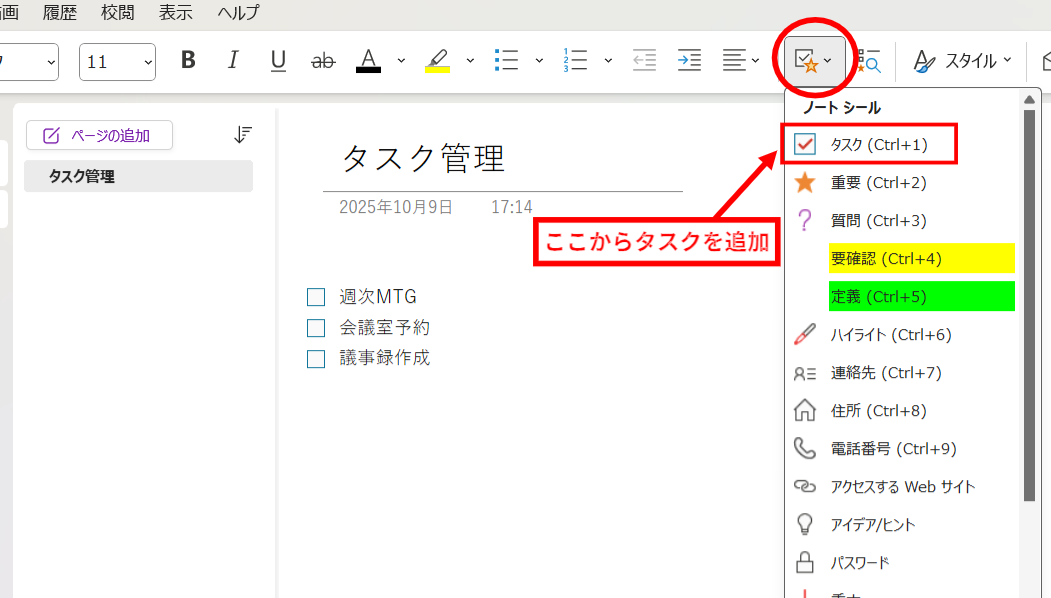Increase the paragraph indent
This screenshot has height=598, width=1051.
point(689,60)
